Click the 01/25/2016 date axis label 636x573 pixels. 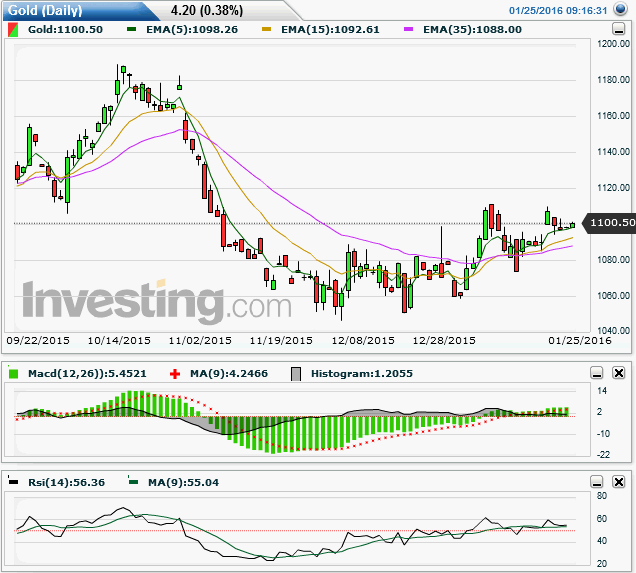coord(580,341)
